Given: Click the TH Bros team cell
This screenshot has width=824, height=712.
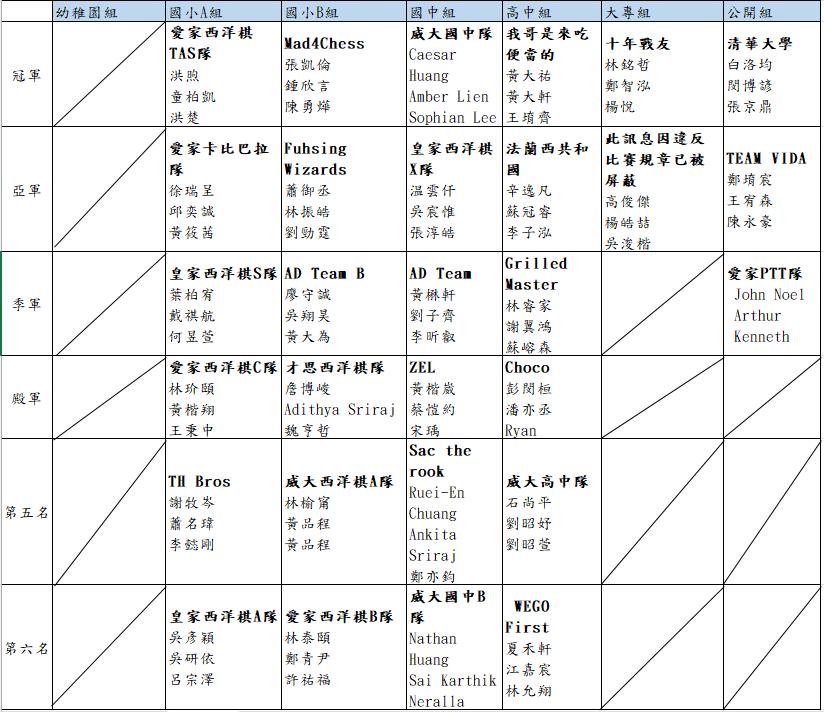Looking at the screenshot, I should (222, 512).
